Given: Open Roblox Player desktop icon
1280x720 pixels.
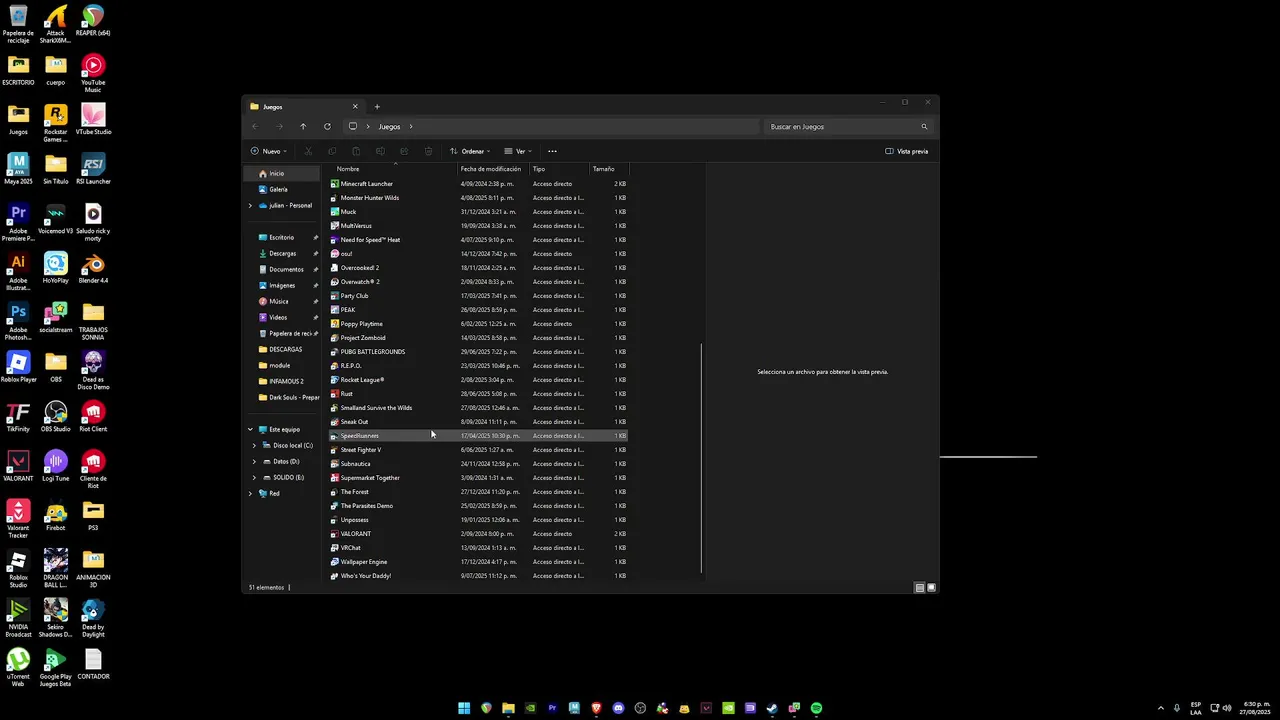Looking at the screenshot, I should (x=18, y=367).
